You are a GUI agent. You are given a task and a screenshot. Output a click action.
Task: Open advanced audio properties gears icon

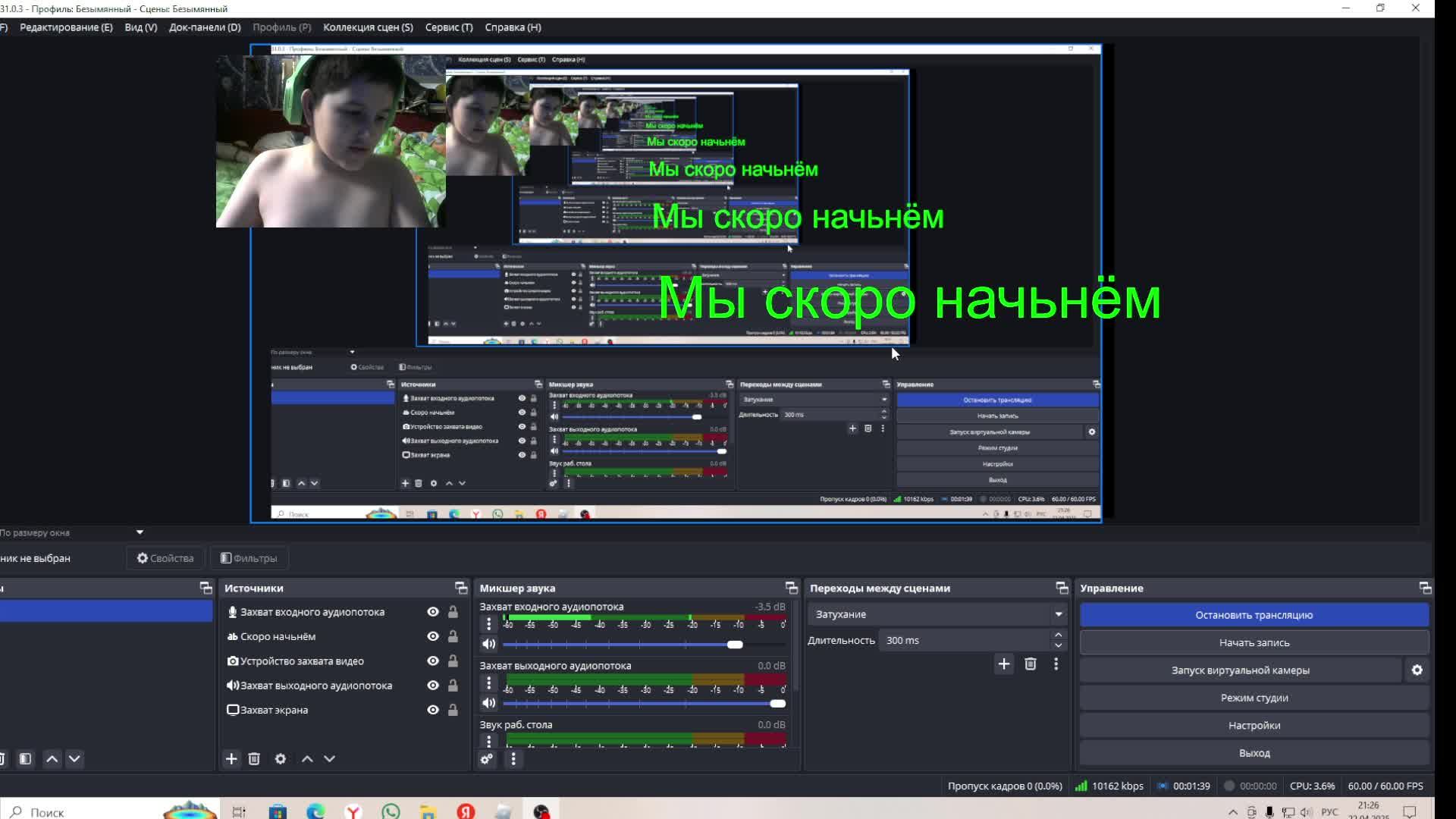tap(487, 759)
